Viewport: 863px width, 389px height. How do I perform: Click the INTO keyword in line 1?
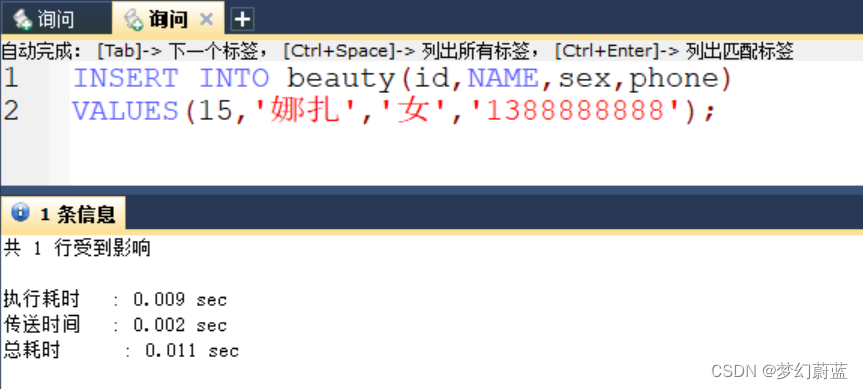point(234,79)
